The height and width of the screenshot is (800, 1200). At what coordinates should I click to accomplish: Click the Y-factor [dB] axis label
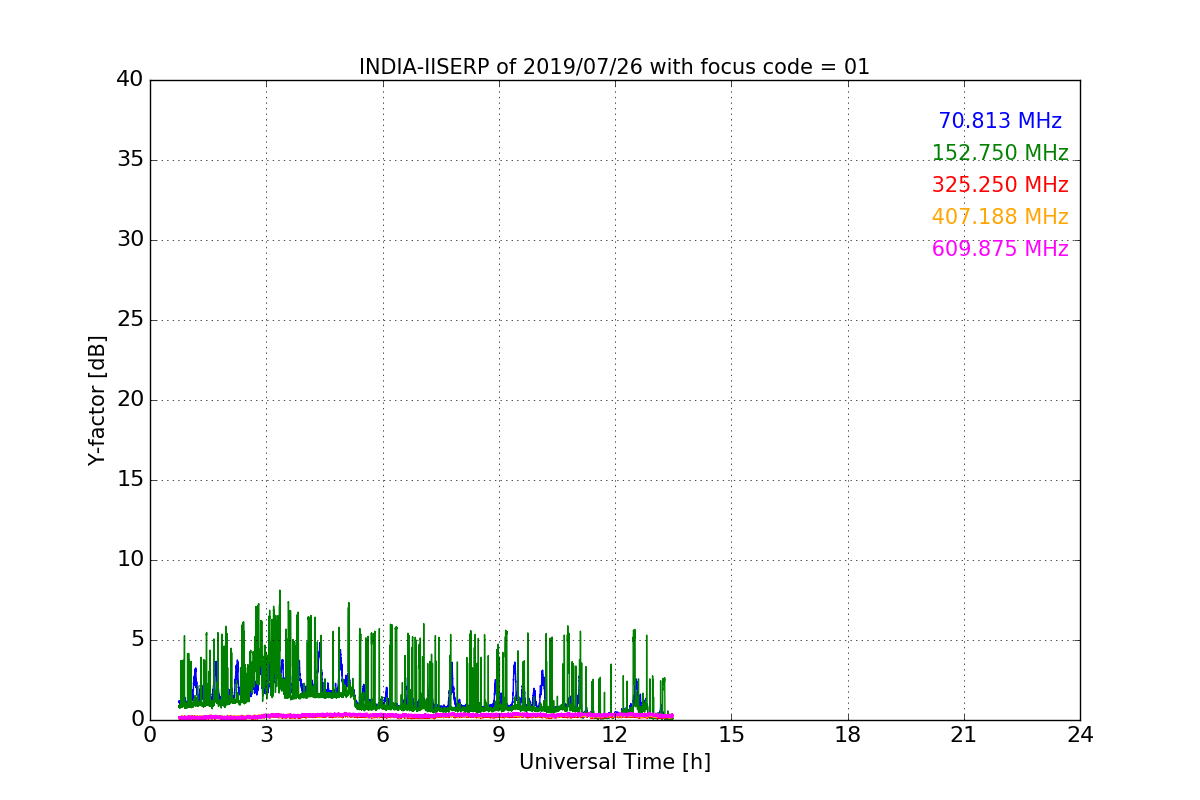[x=97, y=400]
